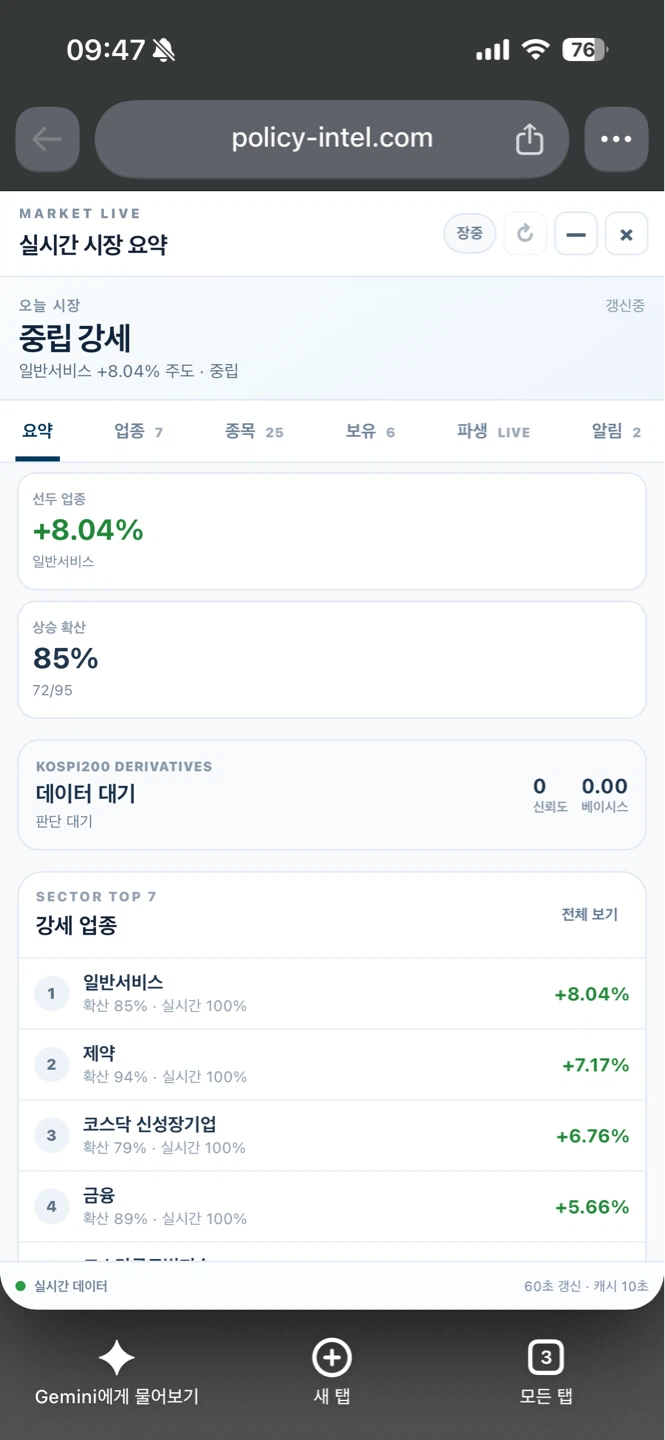Select the 제약 sector row
Image resolution: width=665 pixels, height=1440 pixels.
[332, 1065]
